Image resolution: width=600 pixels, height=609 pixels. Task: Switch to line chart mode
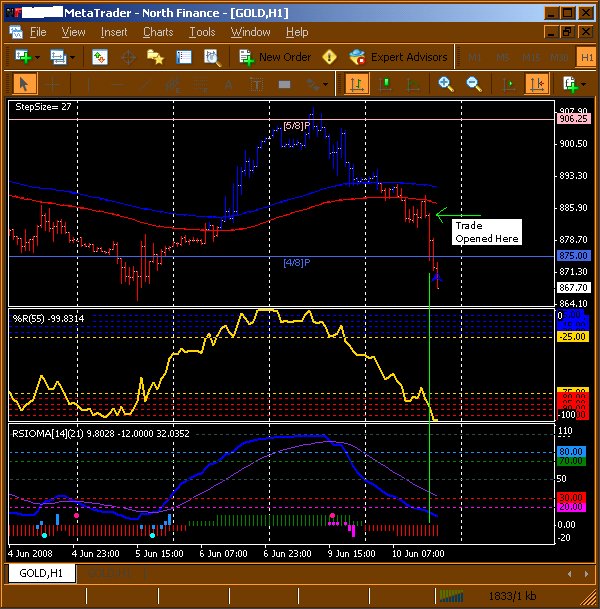(413, 84)
